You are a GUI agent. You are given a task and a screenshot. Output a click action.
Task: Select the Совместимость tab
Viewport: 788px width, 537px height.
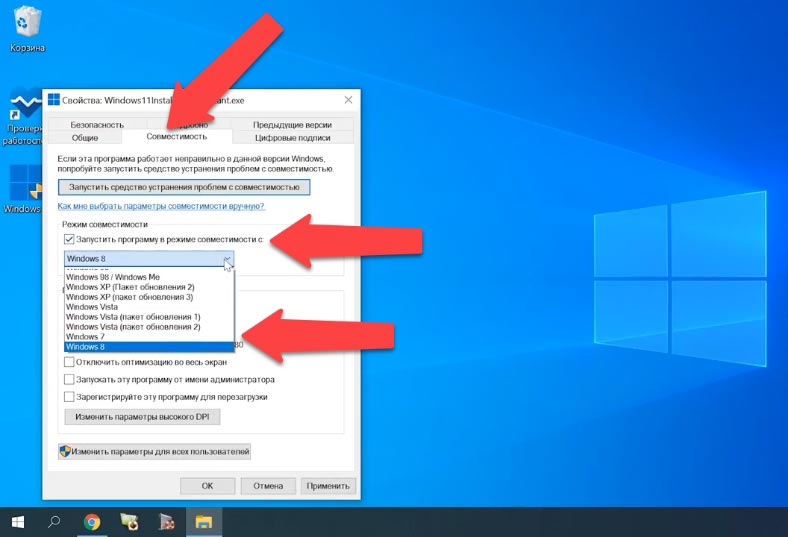[177, 137]
